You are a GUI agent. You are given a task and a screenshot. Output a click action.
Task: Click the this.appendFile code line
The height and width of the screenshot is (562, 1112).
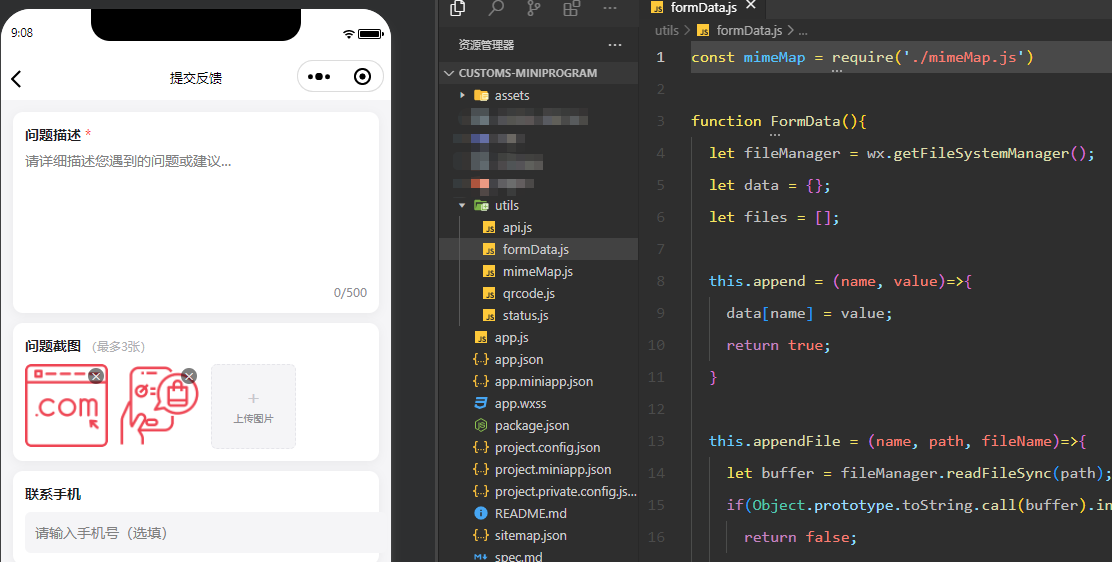[897, 441]
